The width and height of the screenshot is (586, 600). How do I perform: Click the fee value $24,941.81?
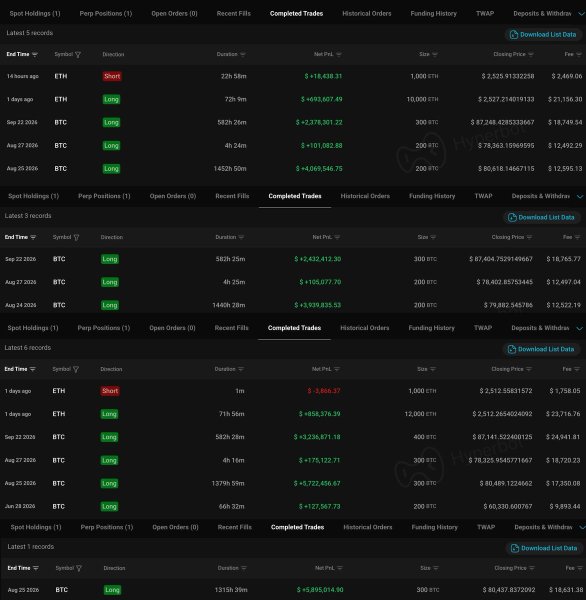(563, 437)
